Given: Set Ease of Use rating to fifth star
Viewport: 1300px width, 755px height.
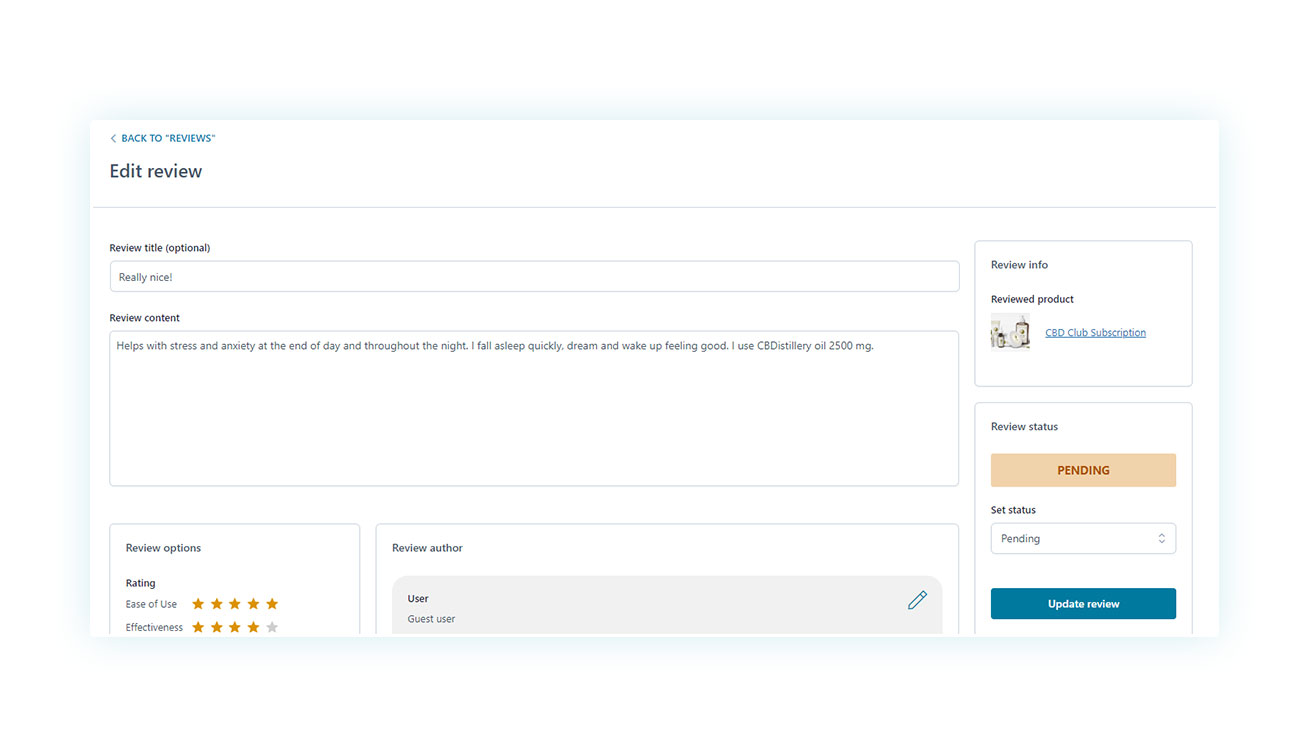Looking at the screenshot, I should (x=272, y=604).
